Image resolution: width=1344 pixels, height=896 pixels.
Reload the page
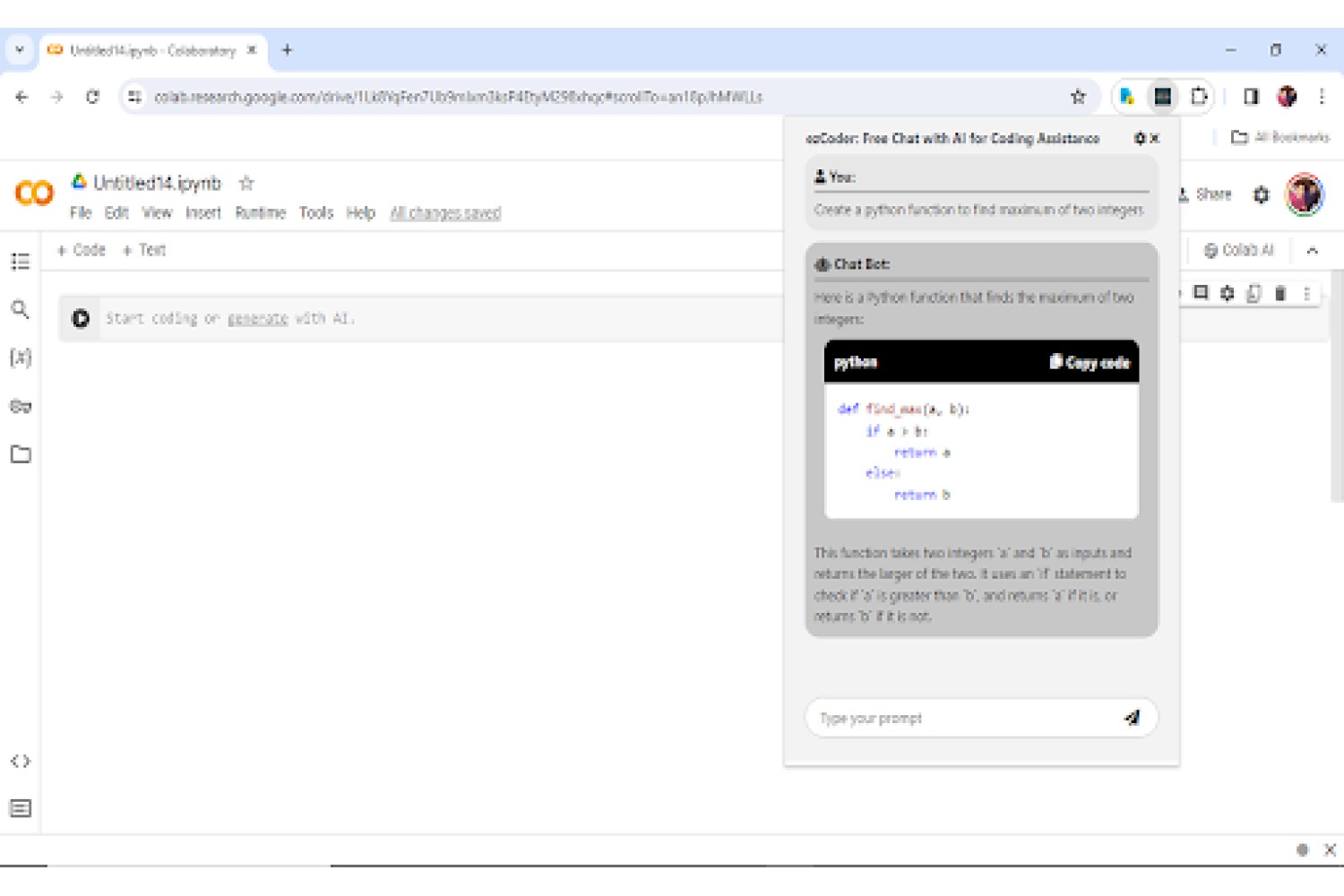[92, 97]
